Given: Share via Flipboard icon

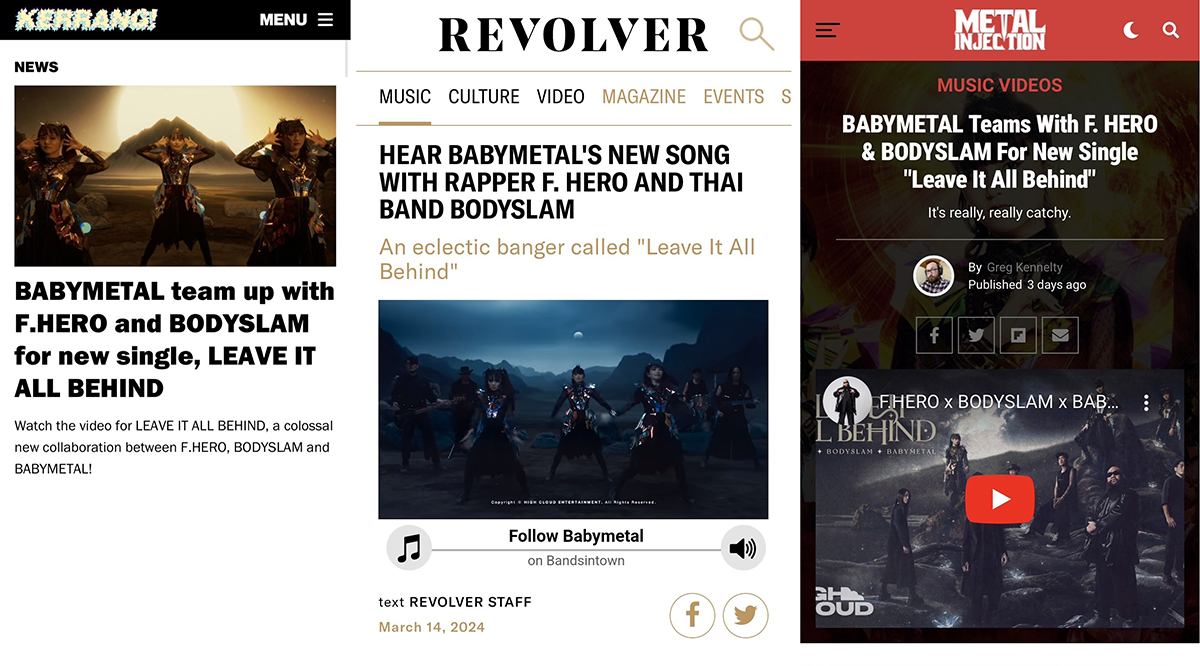Looking at the screenshot, I should pyautogui.click(x=1018, y=335).
